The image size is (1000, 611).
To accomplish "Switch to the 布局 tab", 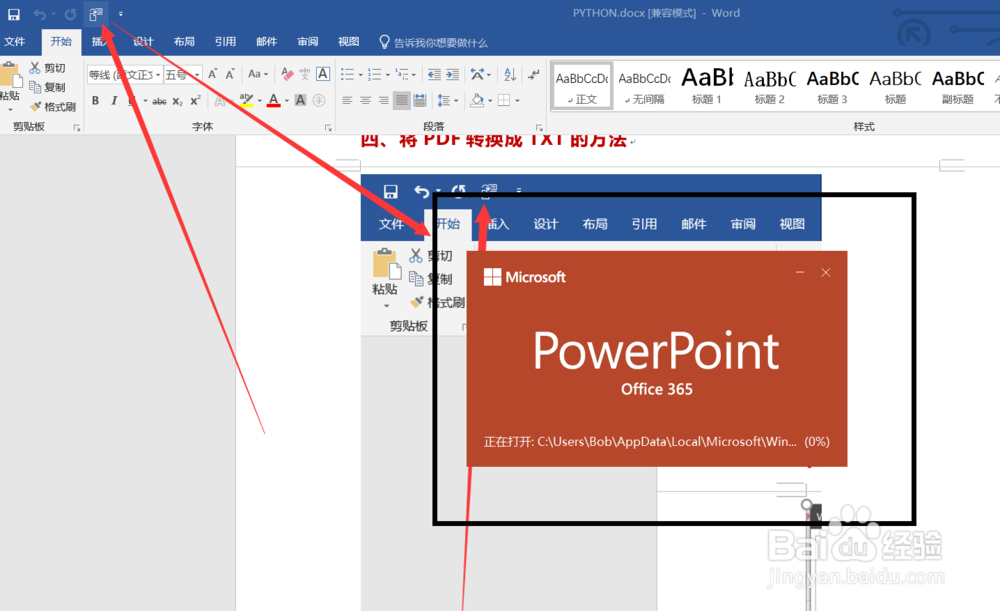I will point(184,42).
